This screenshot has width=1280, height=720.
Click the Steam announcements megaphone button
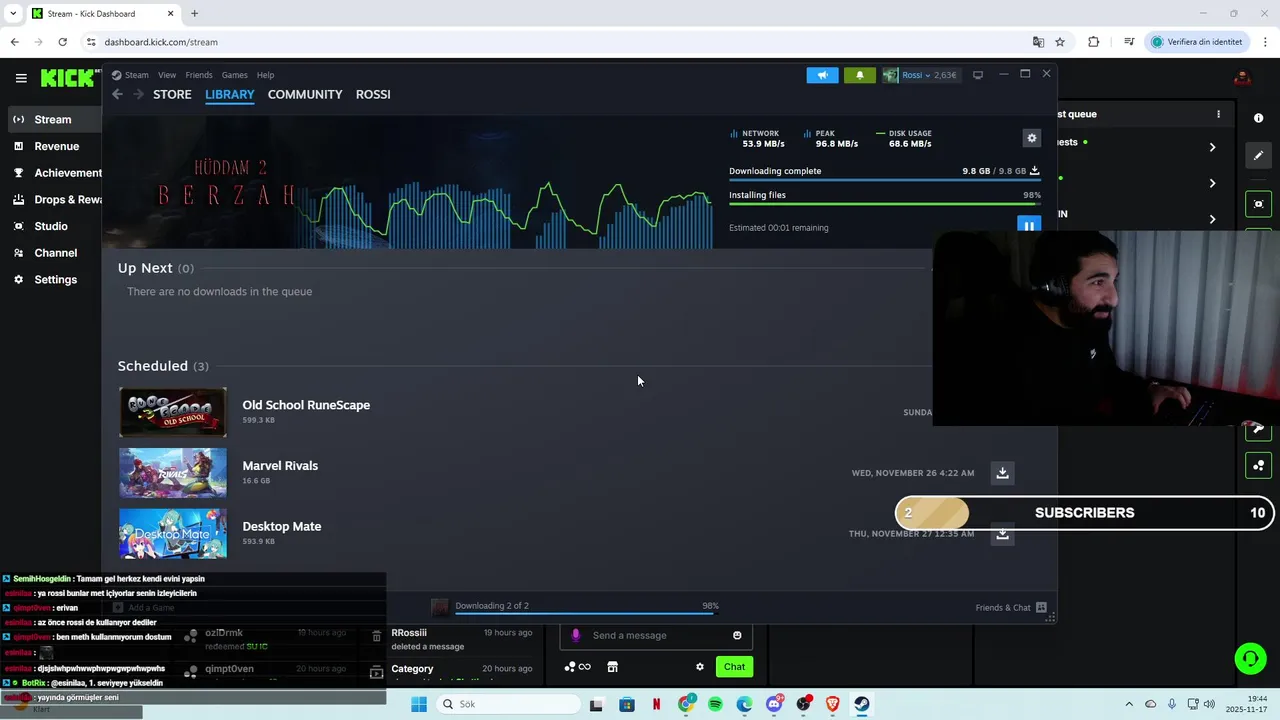click(x=822, y=75)
